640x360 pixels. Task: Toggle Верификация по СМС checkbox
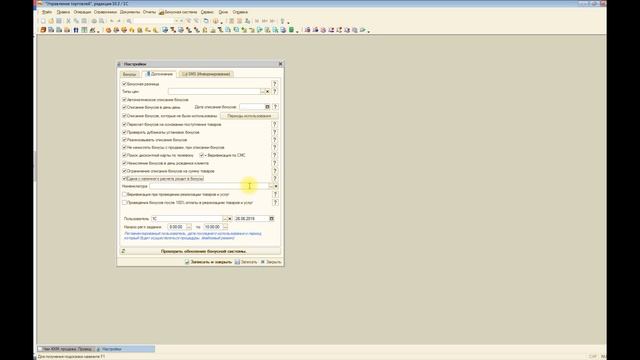[x=202, y=155]
